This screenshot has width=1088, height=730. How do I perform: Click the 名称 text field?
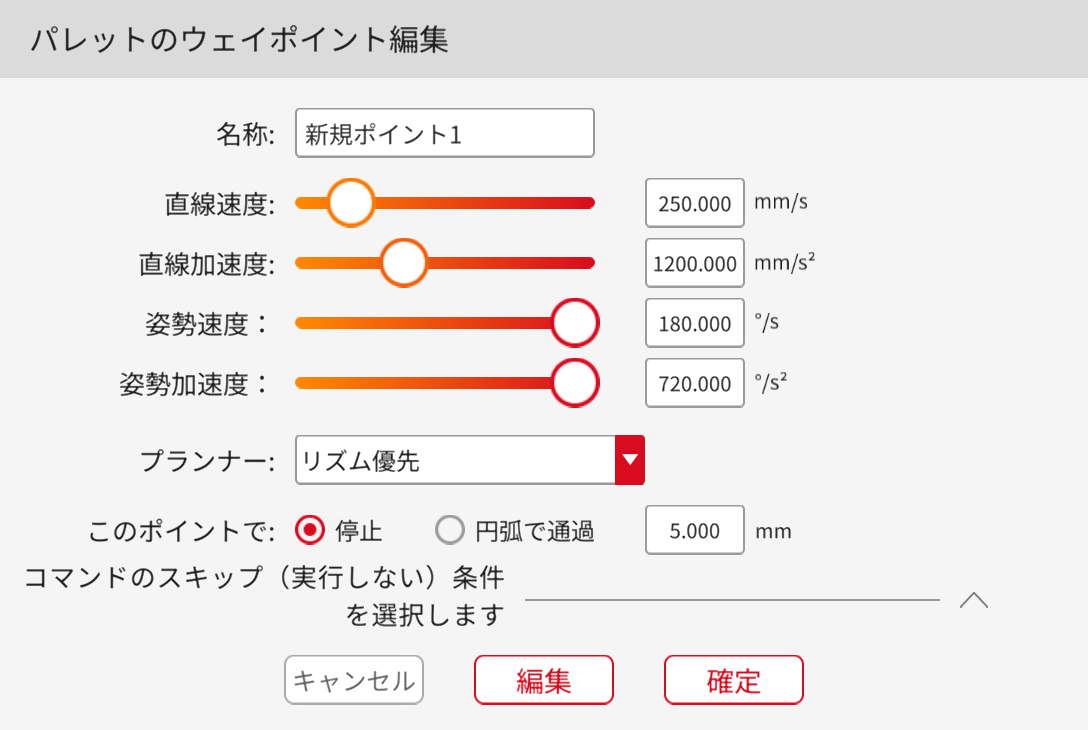tap(445, 134)
